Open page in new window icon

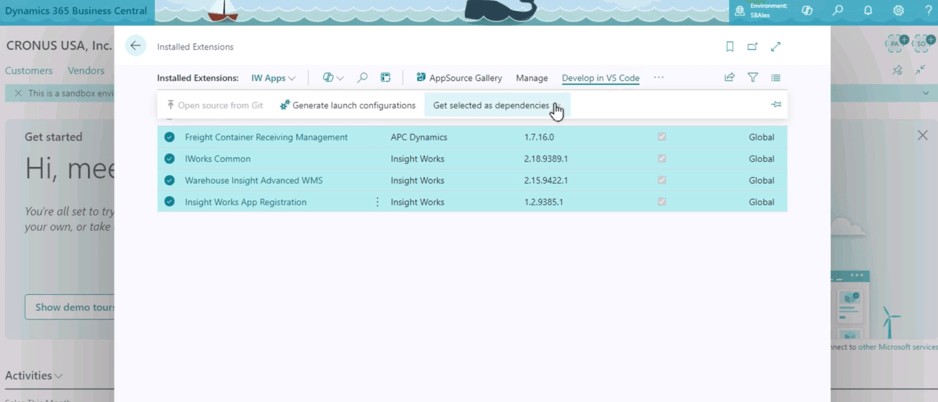[x=752, y=47]
